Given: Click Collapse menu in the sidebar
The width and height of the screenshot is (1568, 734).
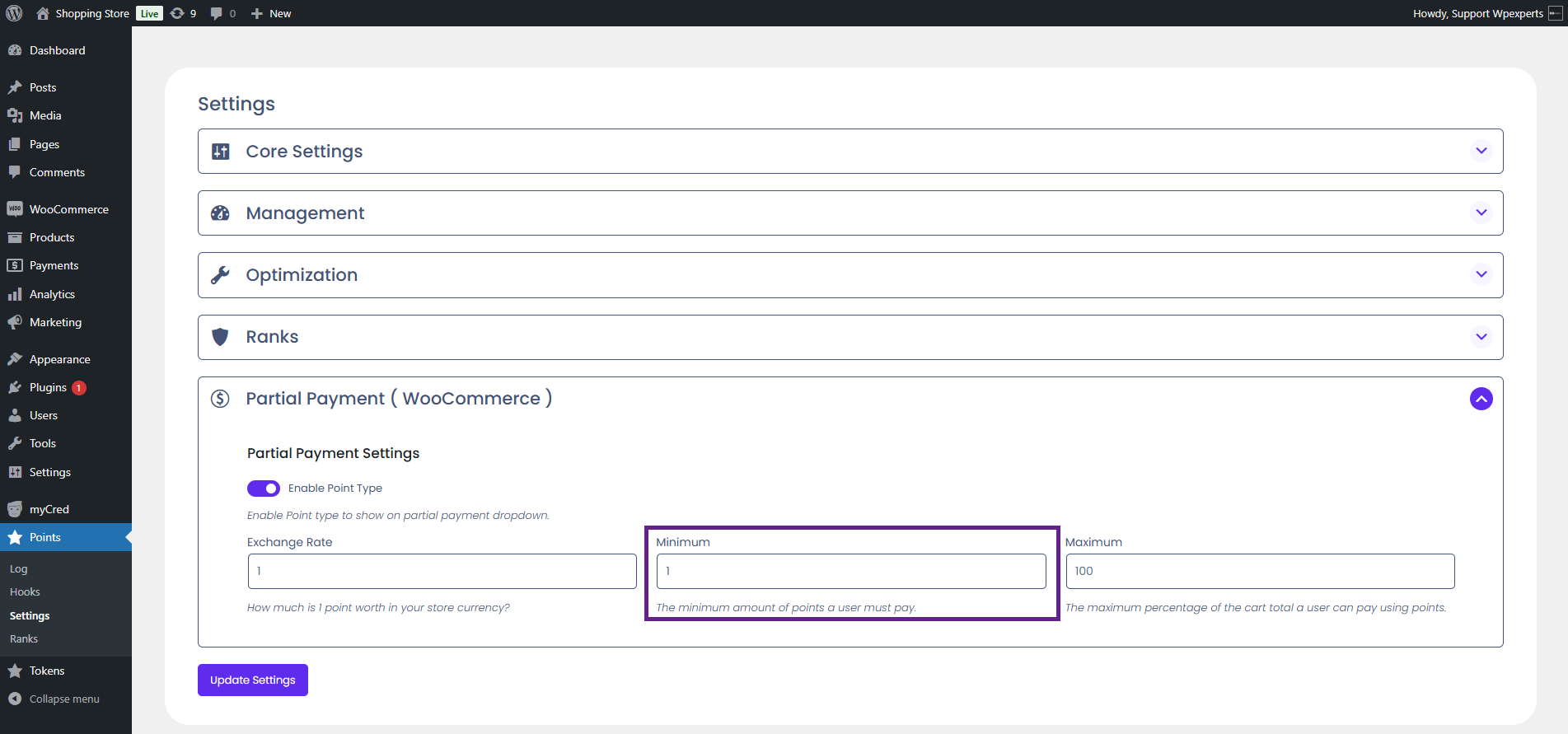Looking at the screenshot, I should point(63,699).
